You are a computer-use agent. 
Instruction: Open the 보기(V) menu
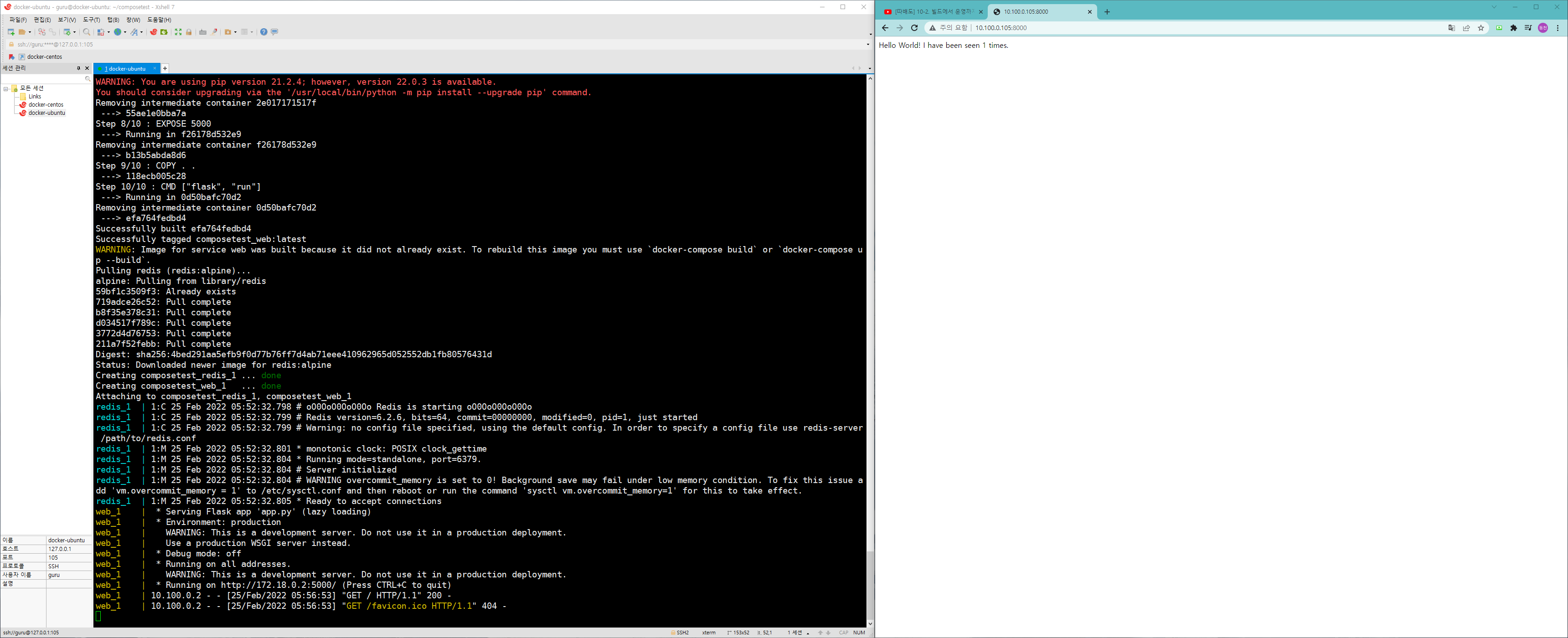(x=67, y=20)
